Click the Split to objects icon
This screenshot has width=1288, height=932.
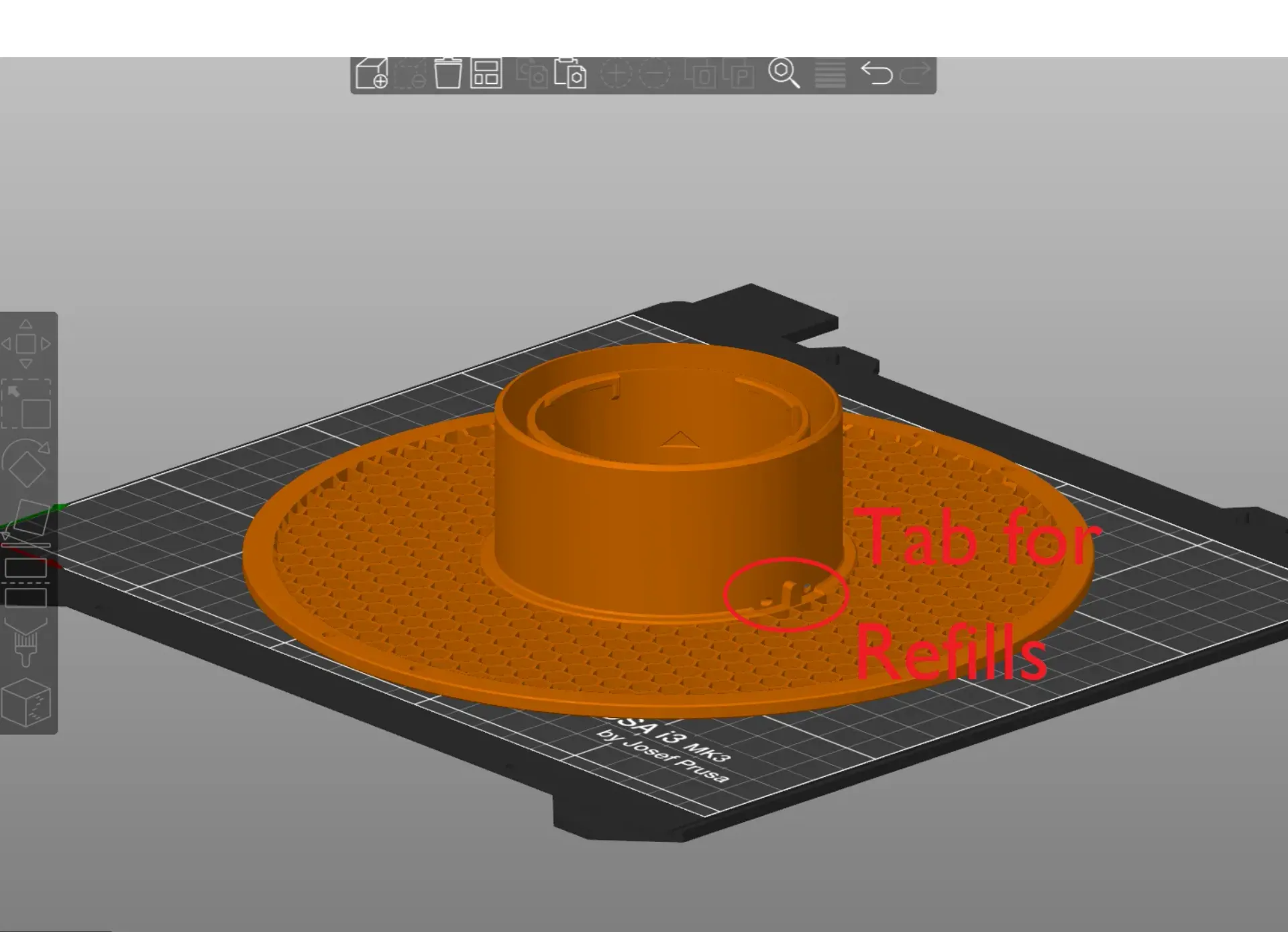click(x=701, y=73)
